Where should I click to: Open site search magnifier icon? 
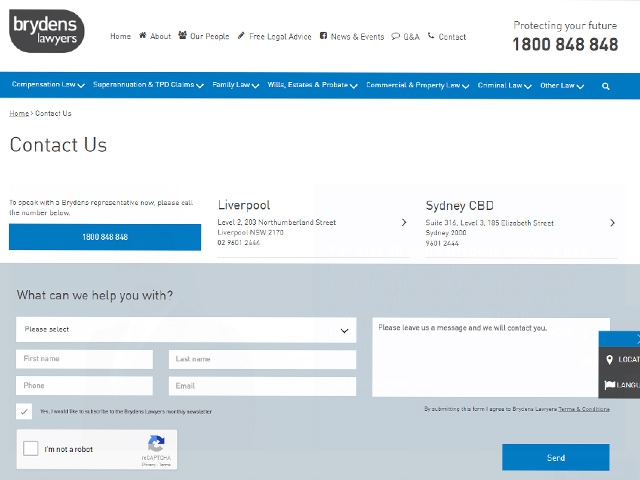[x=606, y=86]
